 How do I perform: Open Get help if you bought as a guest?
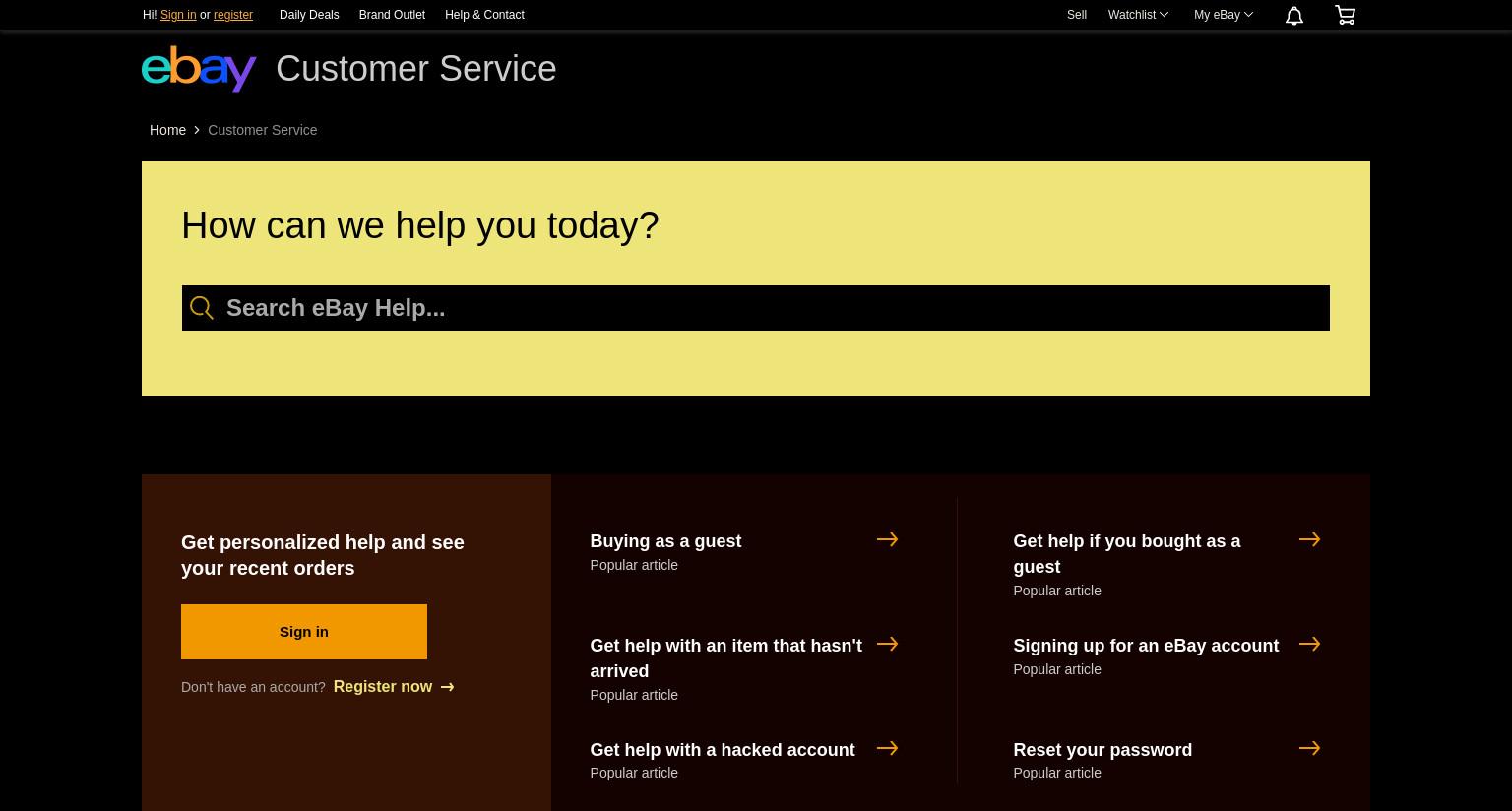1127,554
